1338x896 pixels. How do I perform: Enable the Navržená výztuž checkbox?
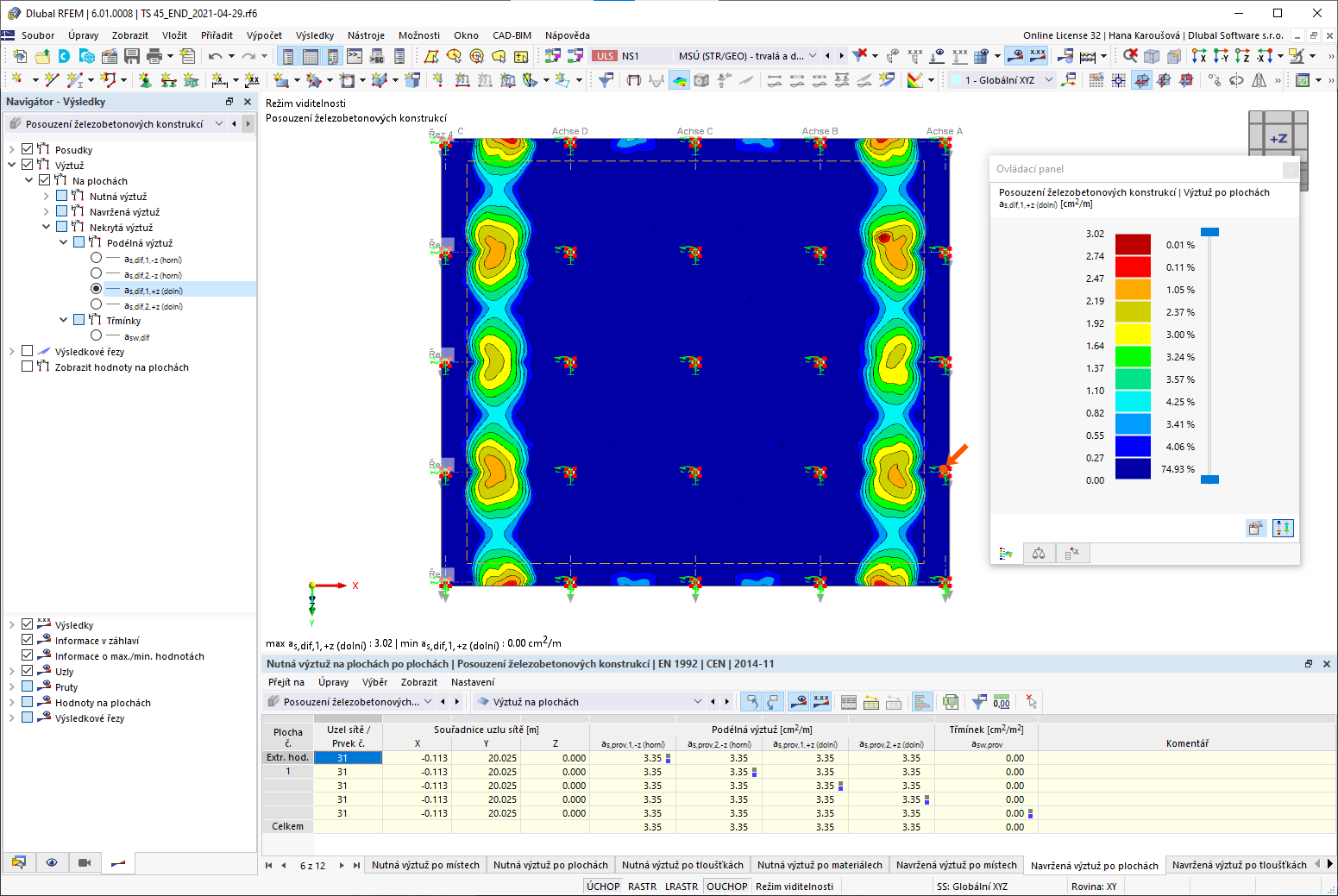click(x=62, y=211)
